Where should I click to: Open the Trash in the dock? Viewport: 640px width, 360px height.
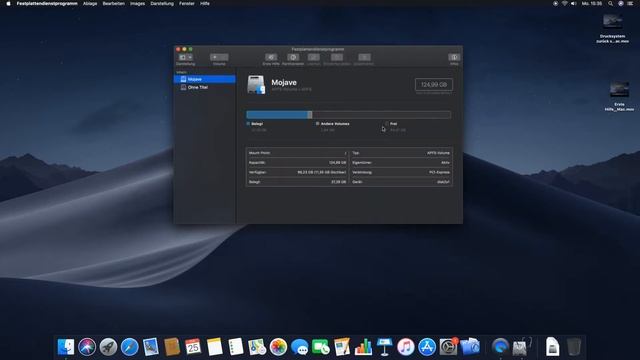click(573, 347)
